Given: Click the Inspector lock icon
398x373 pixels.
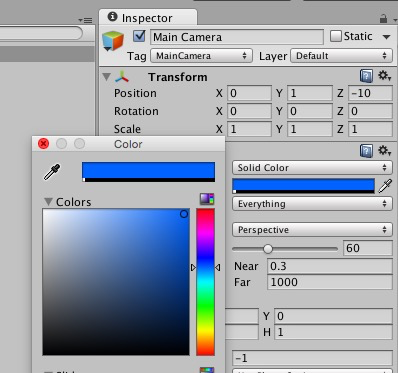Looking at the screenshot, I should 384,19.
